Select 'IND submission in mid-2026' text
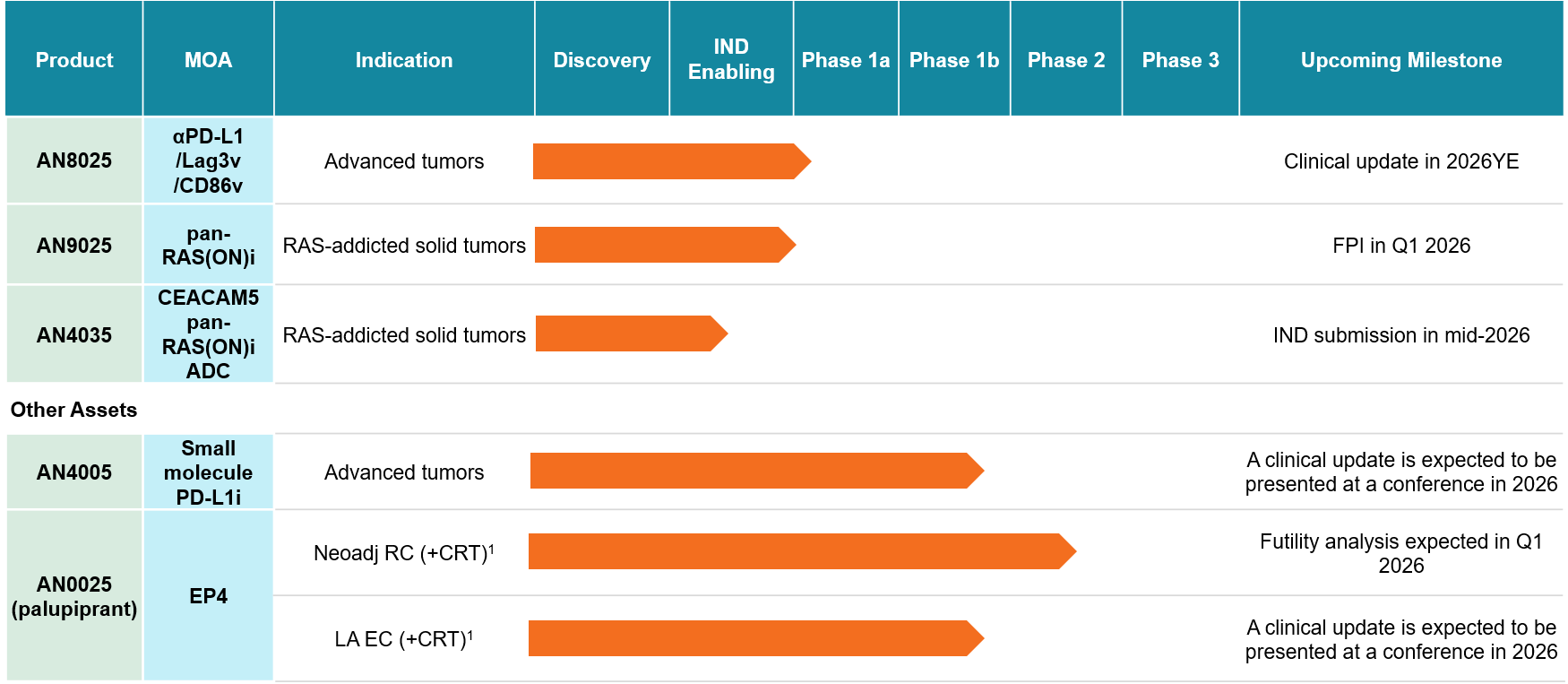The image size is (1568, 684). [1400, 335]
